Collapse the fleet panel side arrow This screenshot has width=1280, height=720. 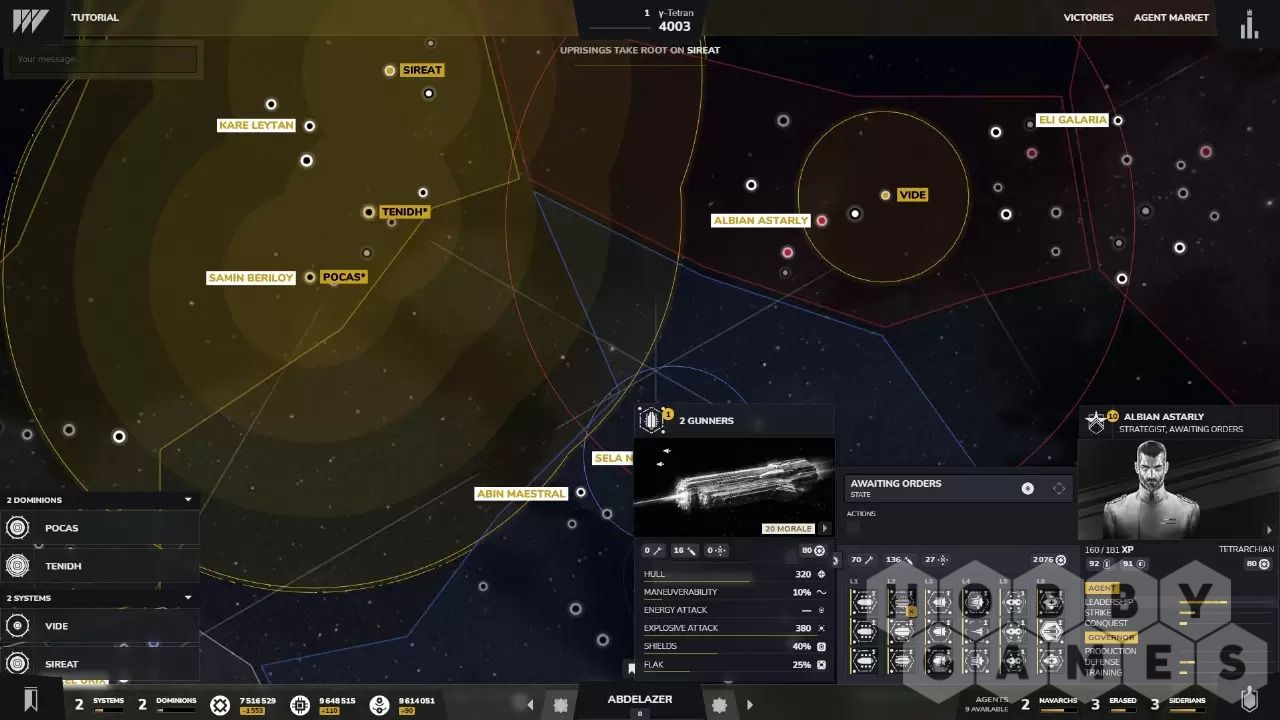pyautogui.click(x=835, y=560)
